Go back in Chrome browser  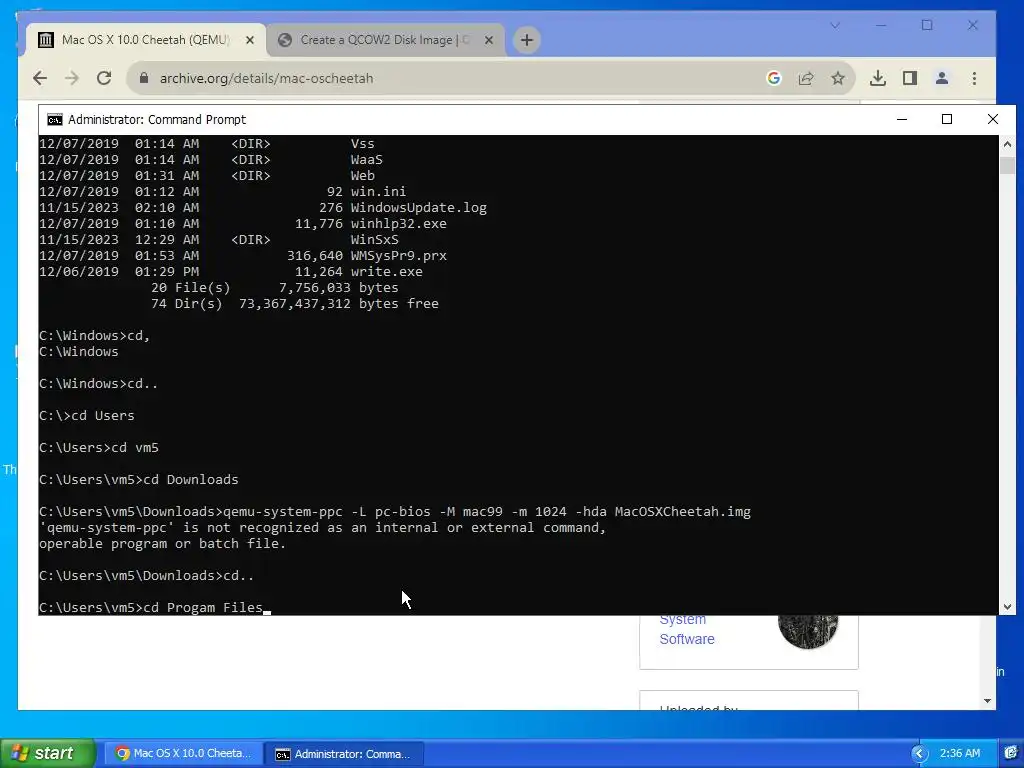40,78
